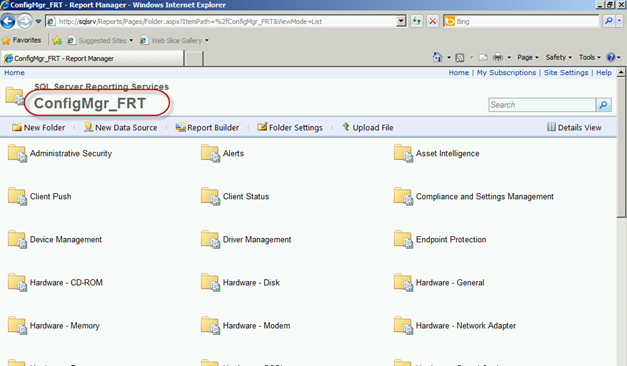The height and width of the screenshot is (366, 627).
Task: Click the Print toolbar icon
Action: 498,58
